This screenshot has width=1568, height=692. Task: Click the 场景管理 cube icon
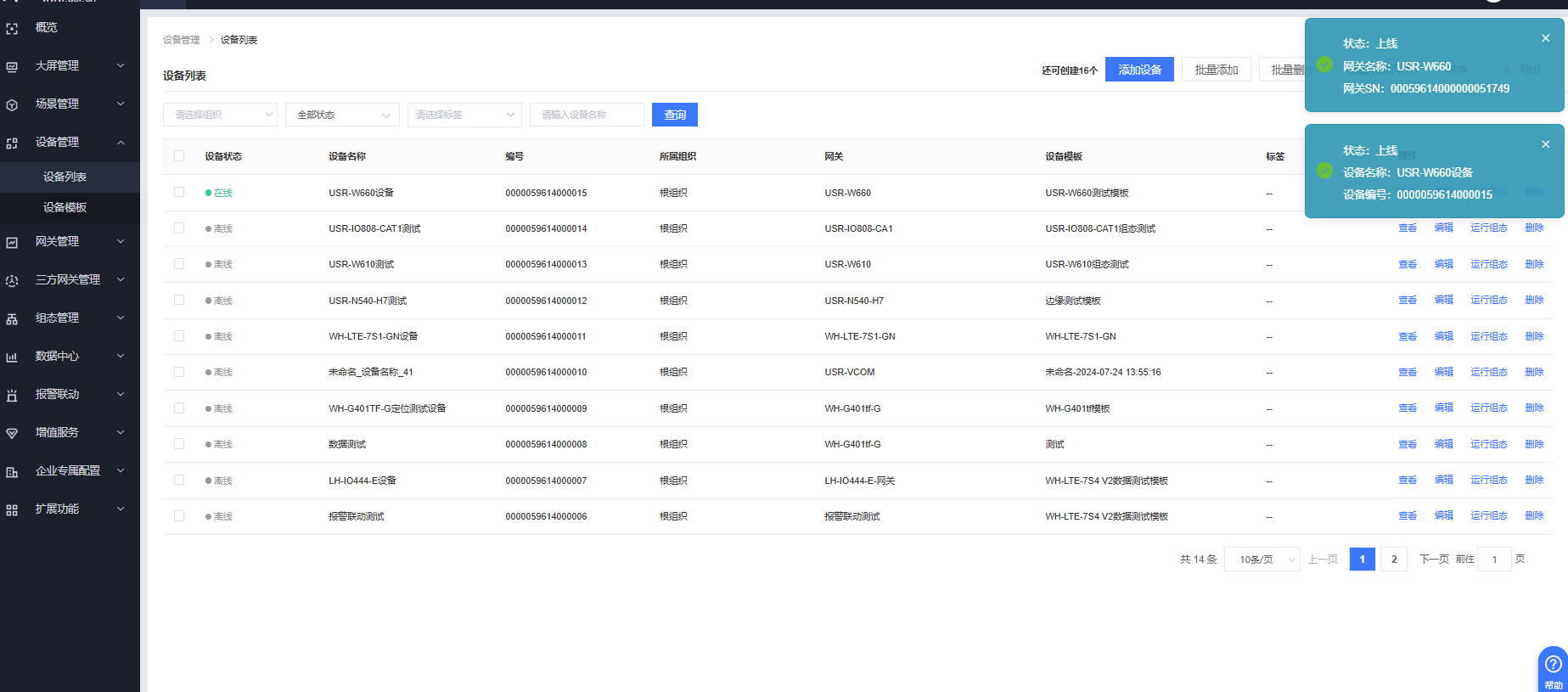coord(12,104)
